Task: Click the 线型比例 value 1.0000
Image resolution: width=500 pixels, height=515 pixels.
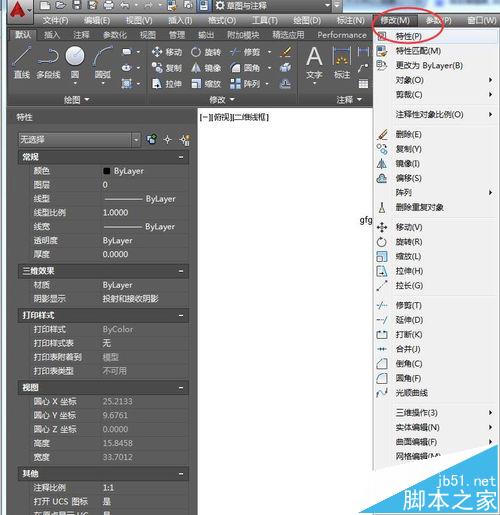Action: pyautogui.click(x=115, y=213)
